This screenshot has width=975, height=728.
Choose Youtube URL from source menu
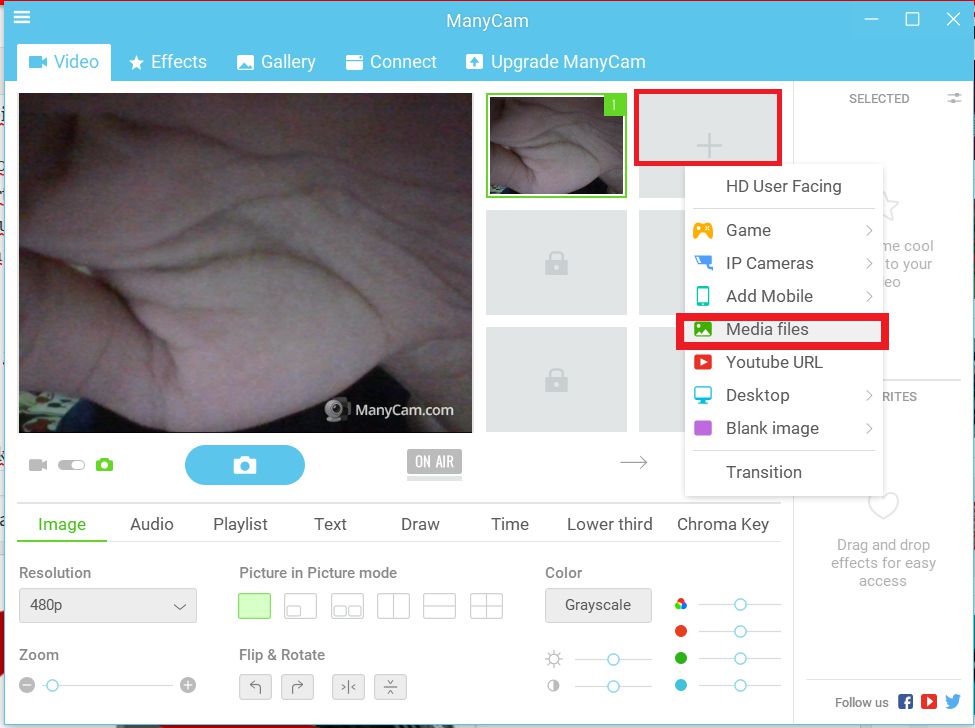tap(783, 362)
